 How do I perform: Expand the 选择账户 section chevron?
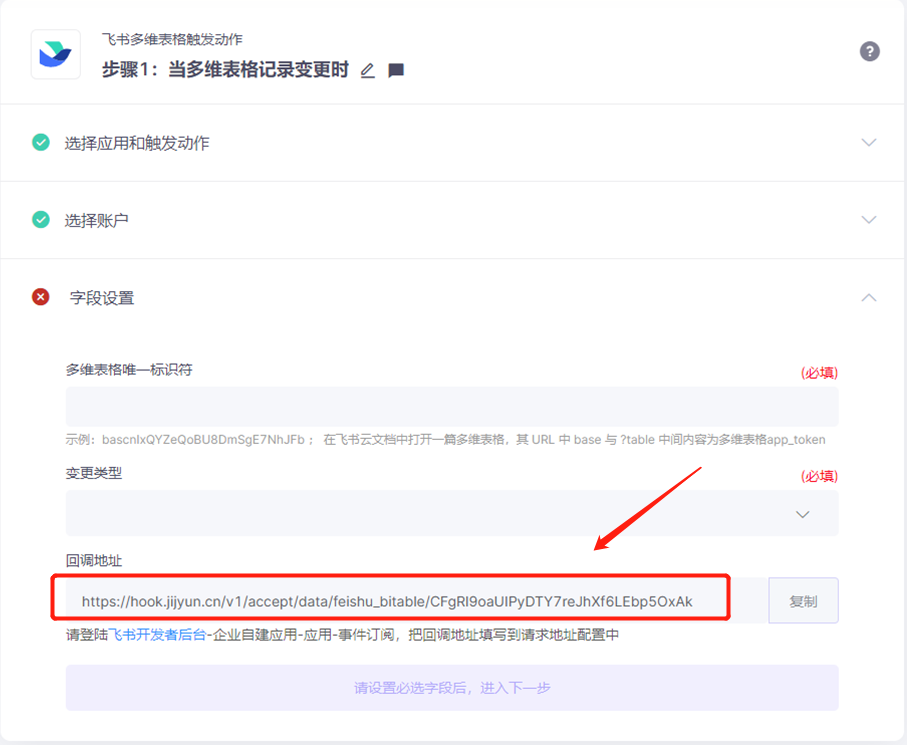869,220
